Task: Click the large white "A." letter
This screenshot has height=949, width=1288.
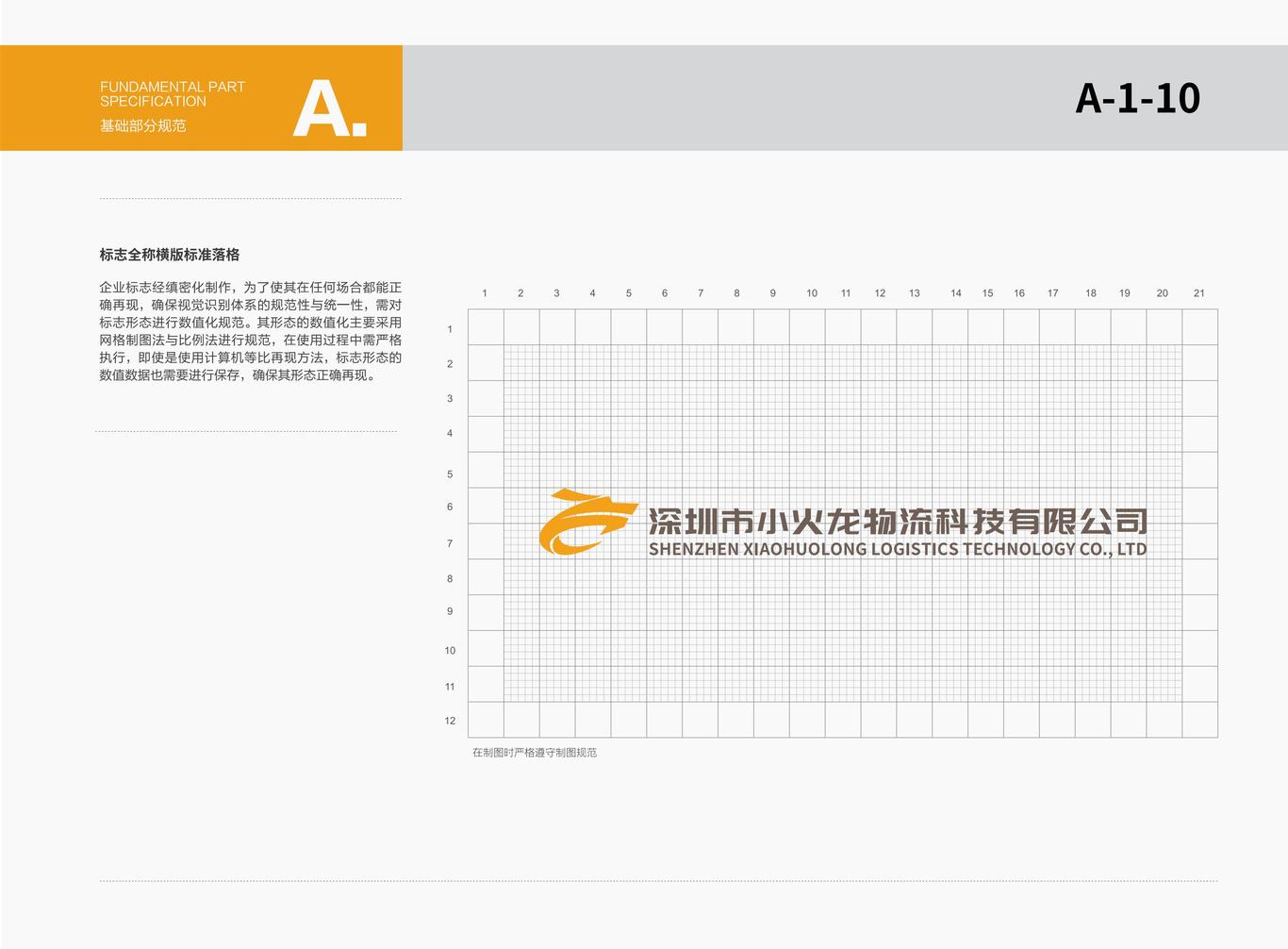Action: click(x=330, y=109)
